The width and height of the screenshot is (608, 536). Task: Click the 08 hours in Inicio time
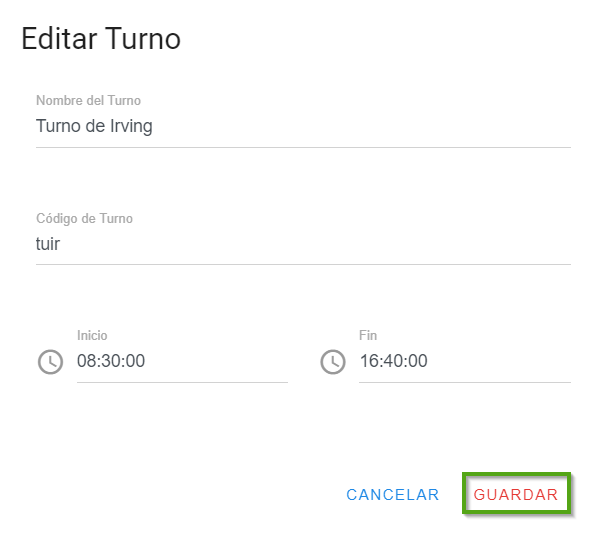(x=86, y=361)
